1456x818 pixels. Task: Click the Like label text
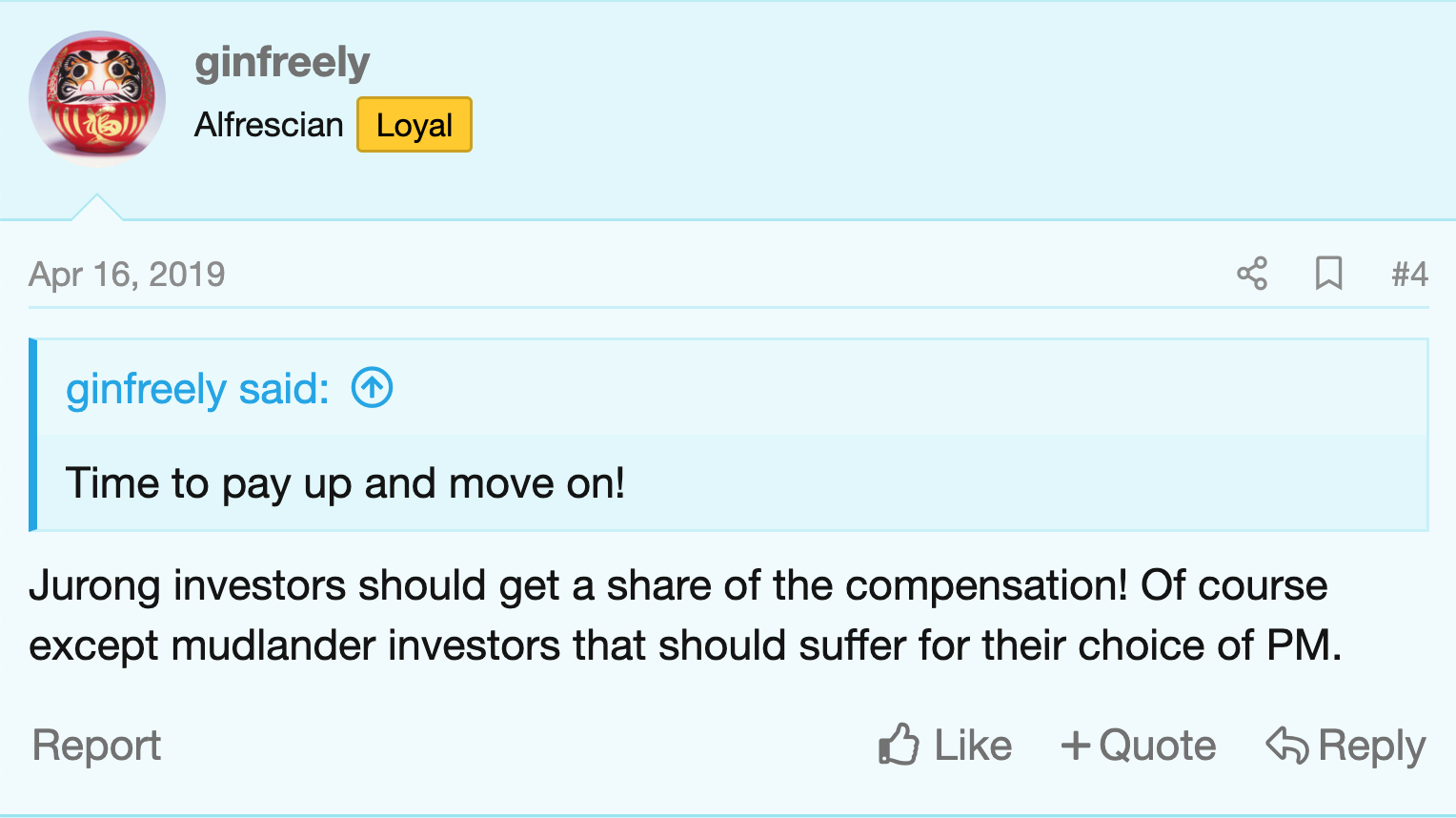click(973, 746)
